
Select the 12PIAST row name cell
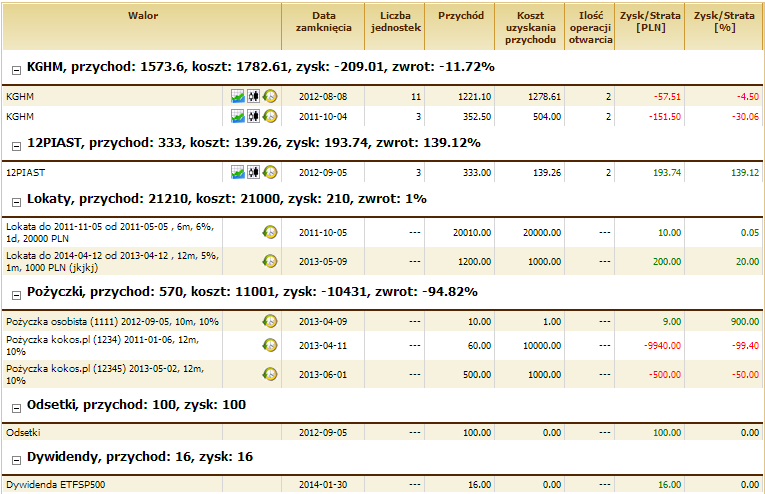coord(113,173)
